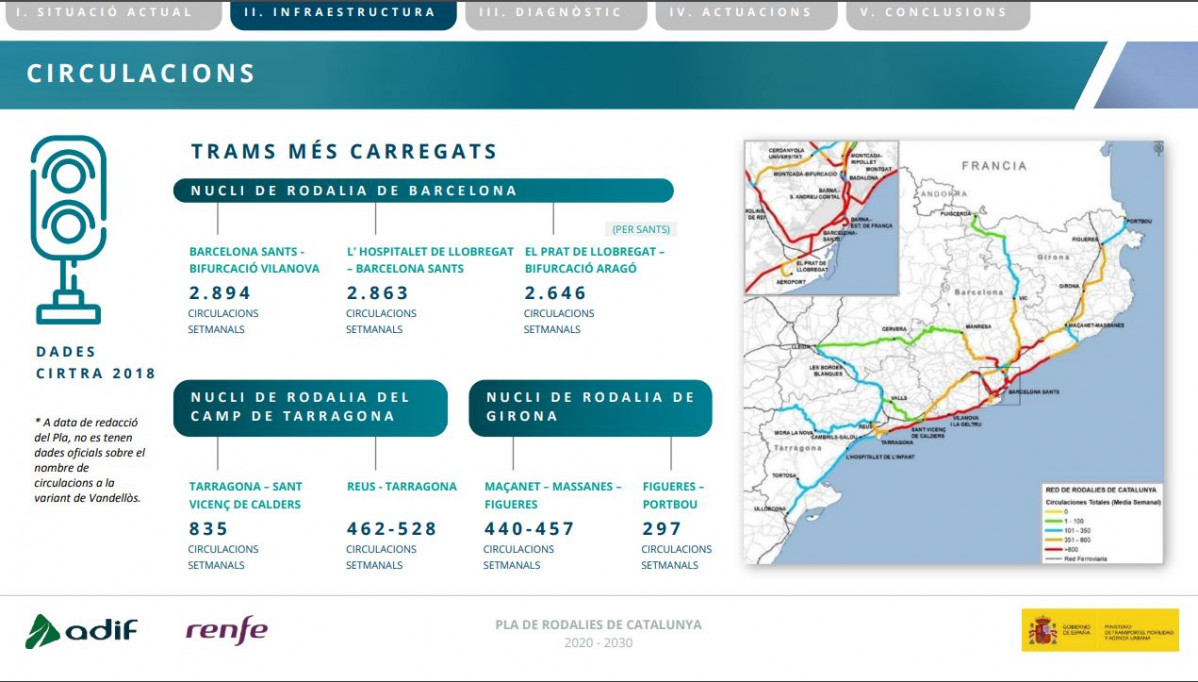Click "CIRCULACIONS SETMANALS" under 835
Screen dimensions: 1198x682
click(x=223, y=557)
